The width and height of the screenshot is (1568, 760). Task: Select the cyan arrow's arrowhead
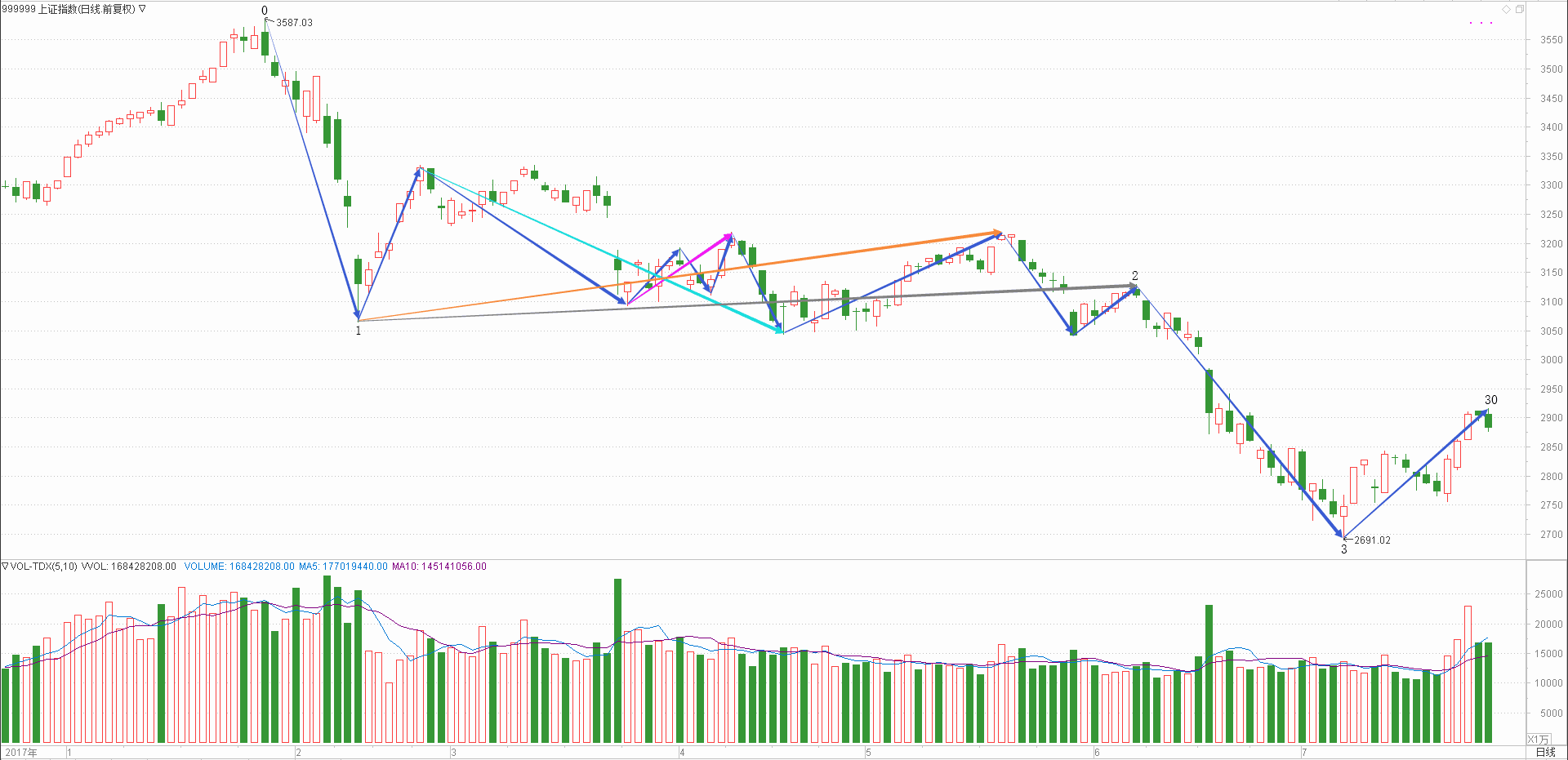778,331
